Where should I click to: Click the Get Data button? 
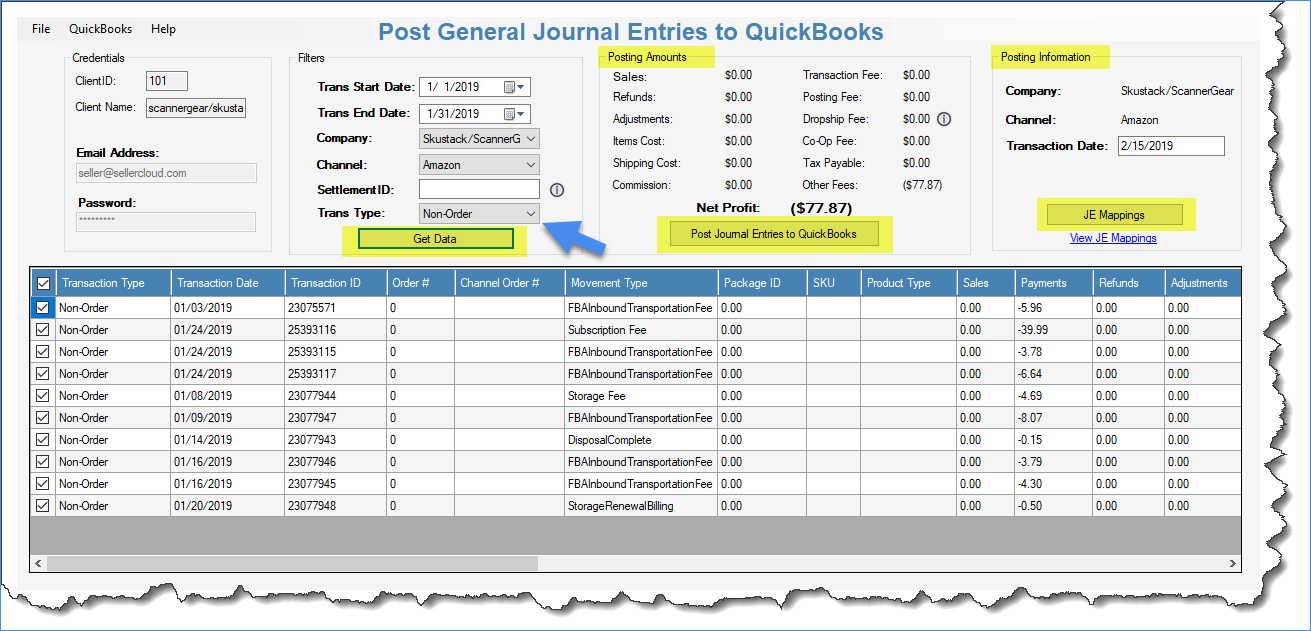[x=435, y=239]
